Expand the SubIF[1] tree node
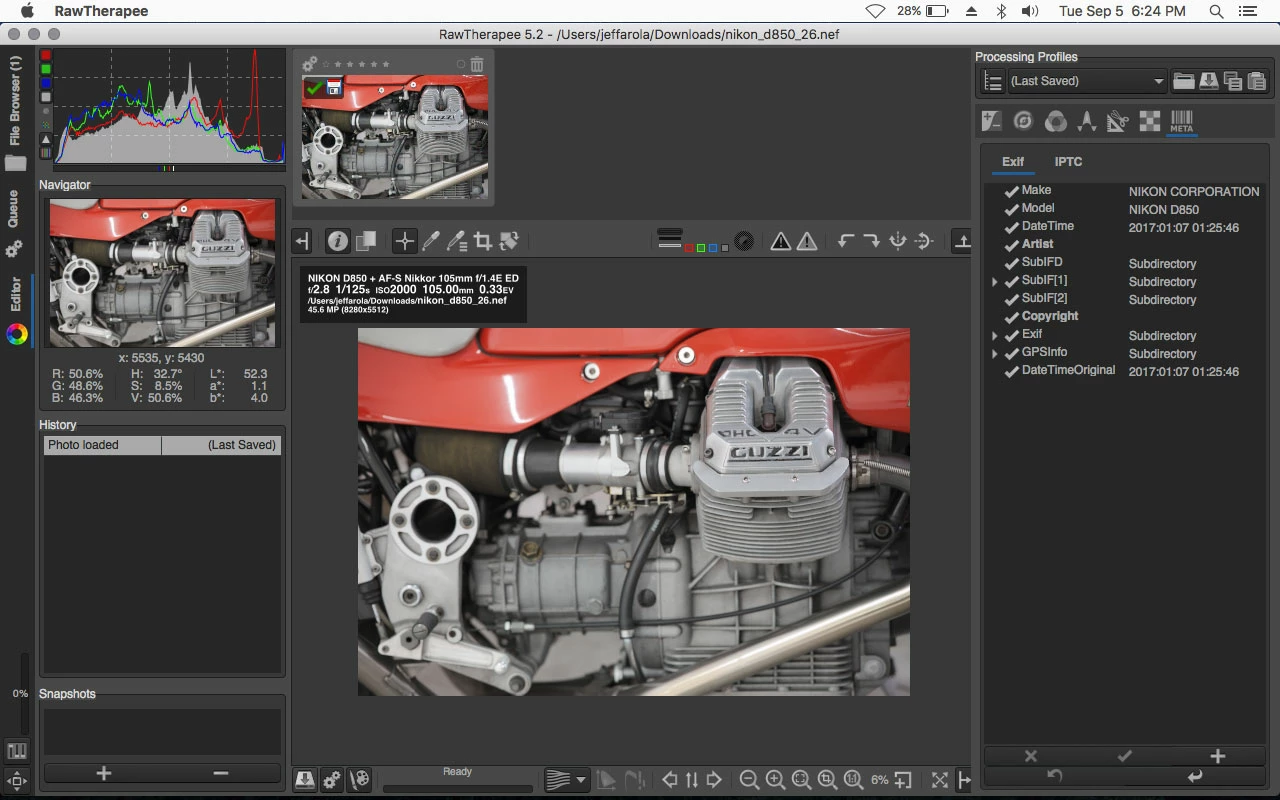The image size is (1280, 800). click(994, 282)
